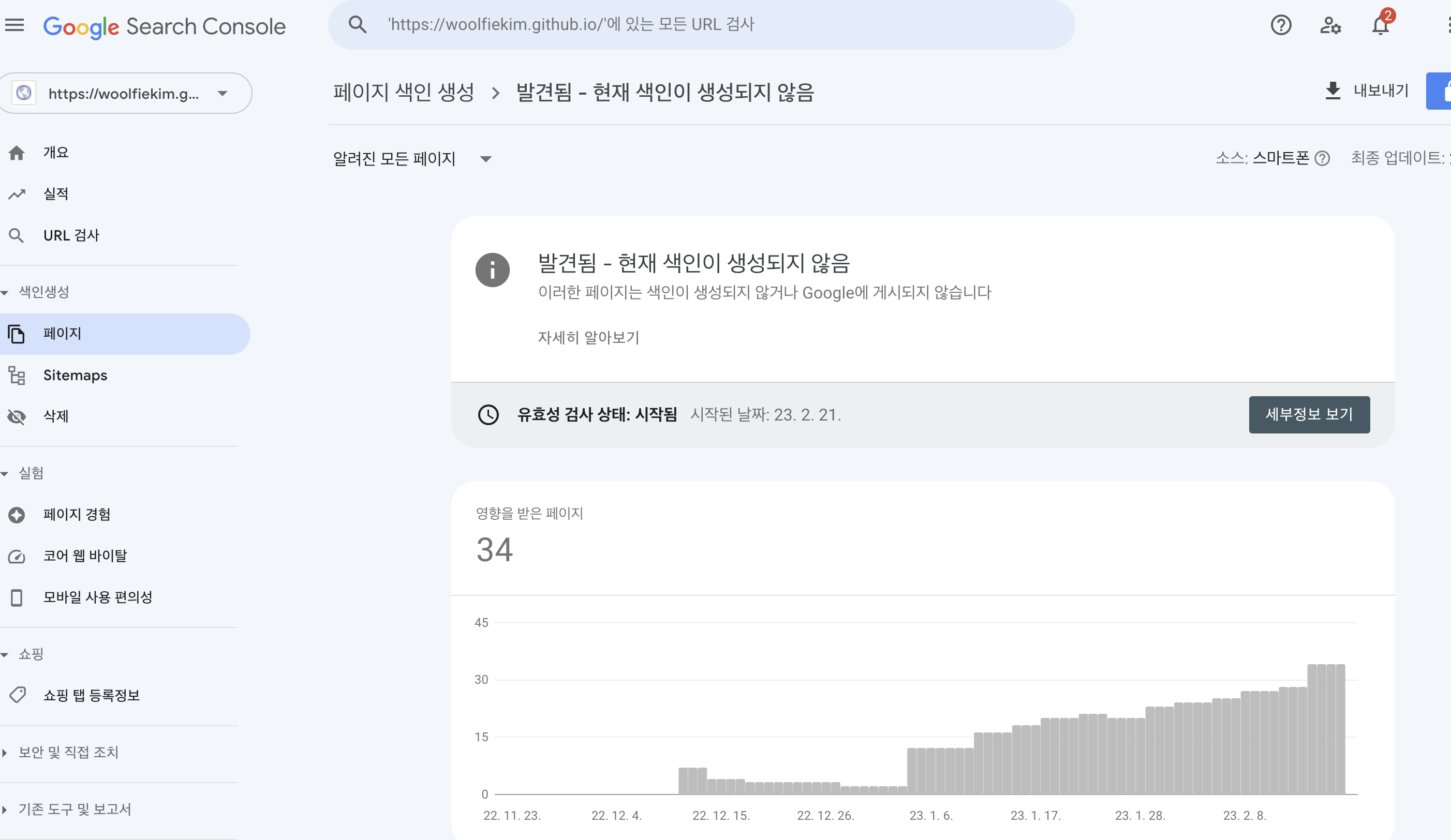Click the 자세히 알아보기 link
This screenshot has height=840, width=1451.
[588, 338]
